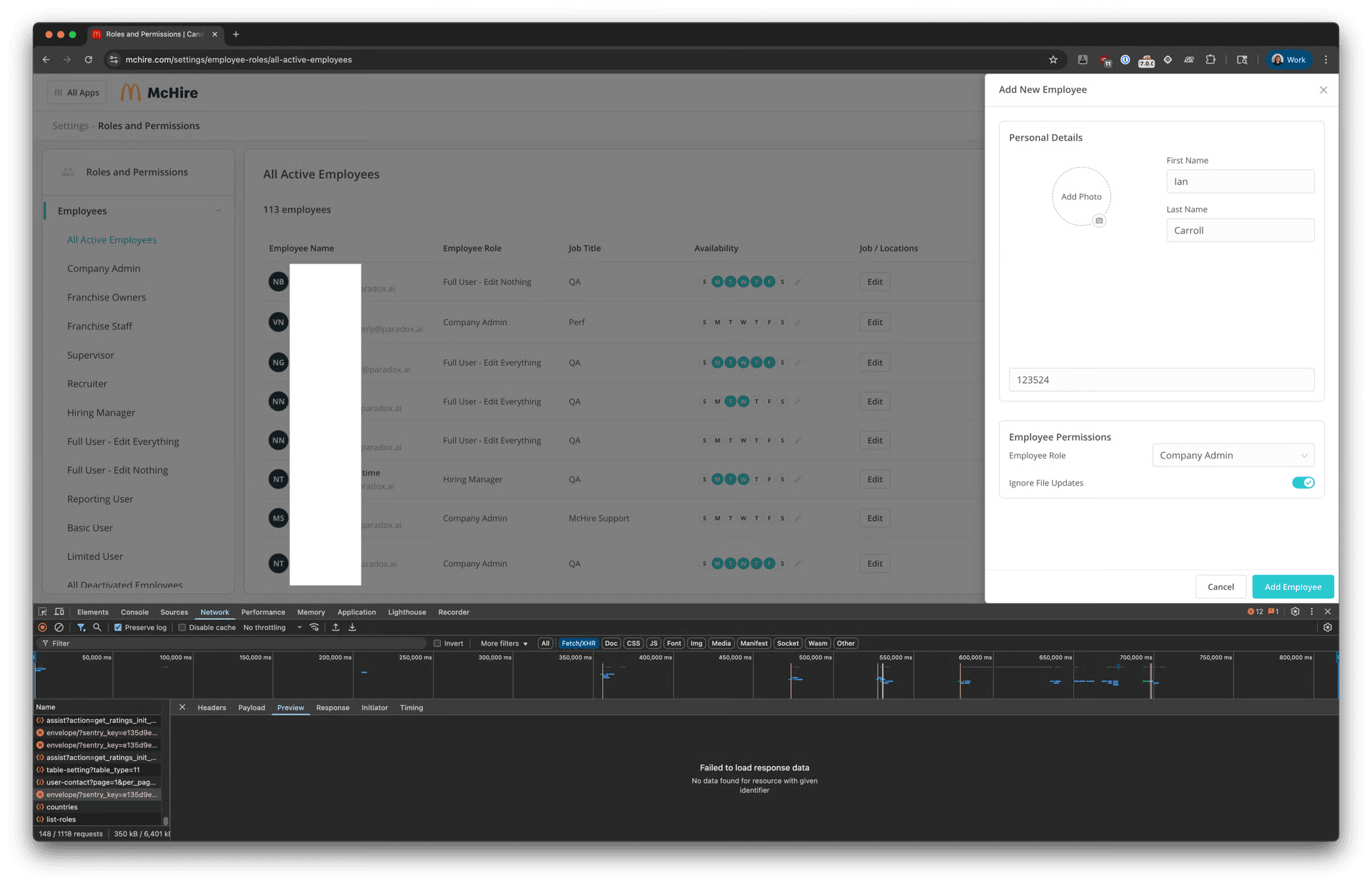The height and width of the screenshot is (885, 1372).
Task: Click the element inspector picker icon
Action: click(43, 611)
